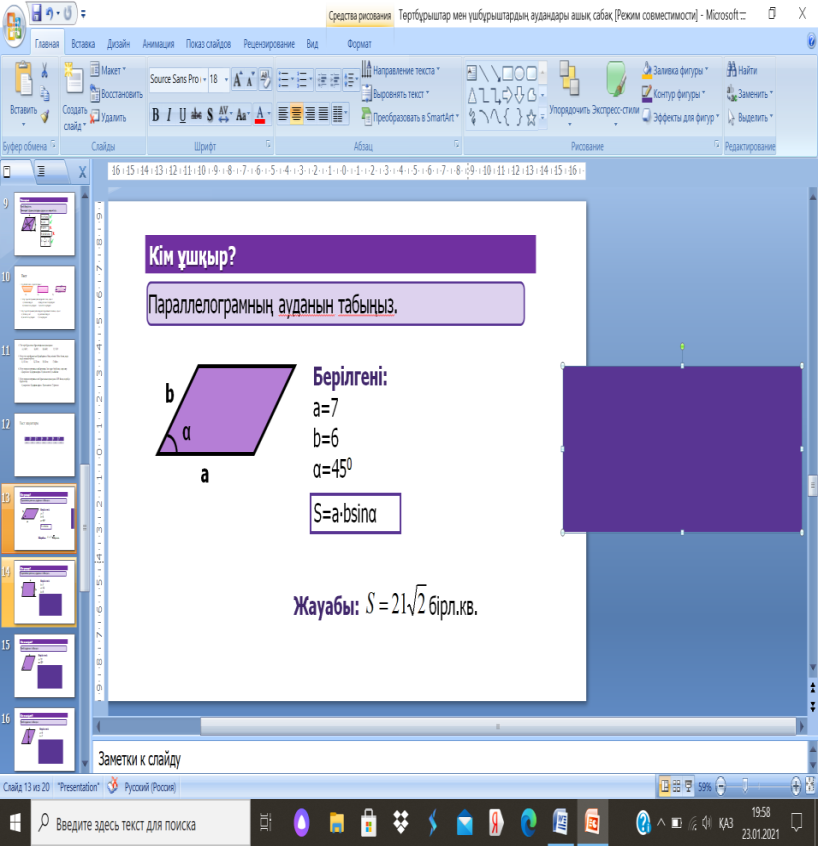Open the Макет layout dropdown
Screen dimensions: 818x846
[x=108, y=70]
